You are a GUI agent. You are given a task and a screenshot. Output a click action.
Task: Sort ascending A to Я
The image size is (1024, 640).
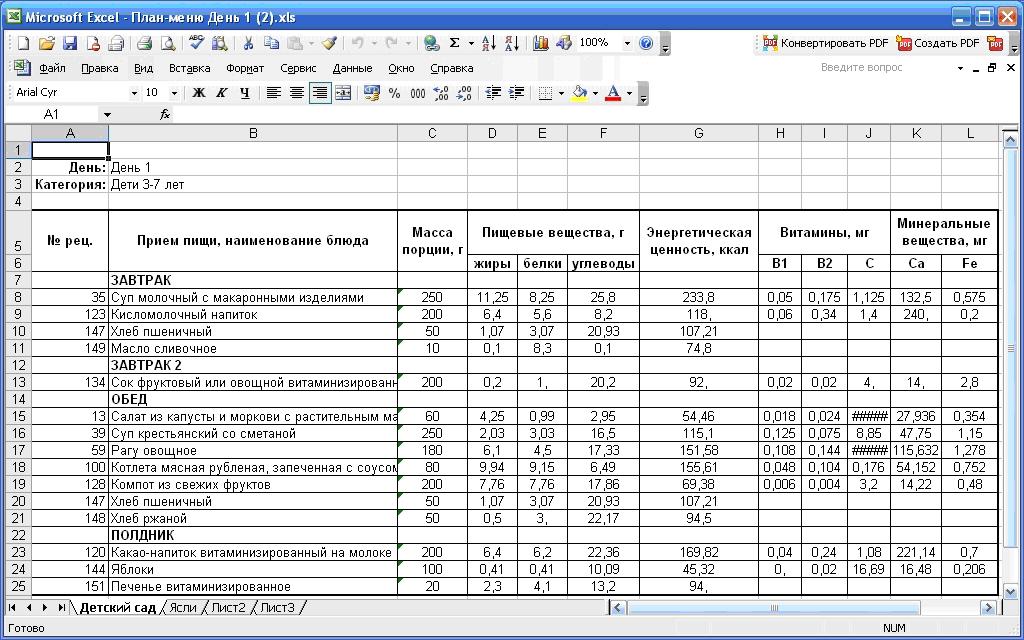tap(488, 44)
